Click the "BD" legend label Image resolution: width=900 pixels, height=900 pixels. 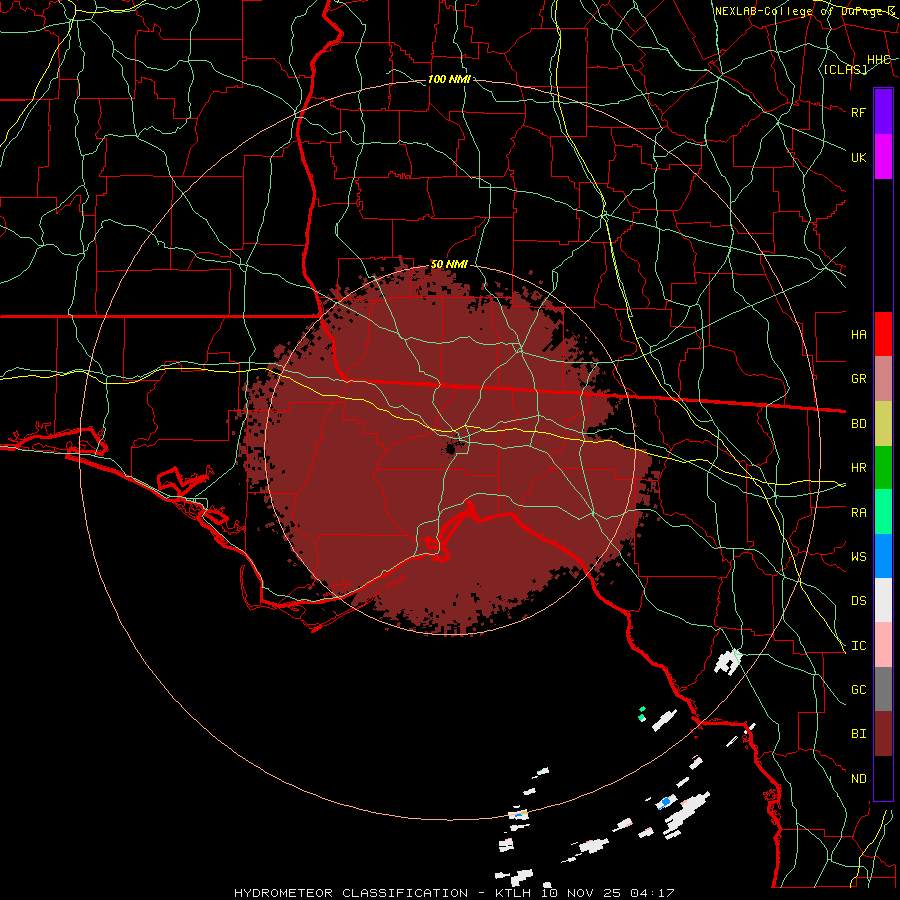[859, 424]
